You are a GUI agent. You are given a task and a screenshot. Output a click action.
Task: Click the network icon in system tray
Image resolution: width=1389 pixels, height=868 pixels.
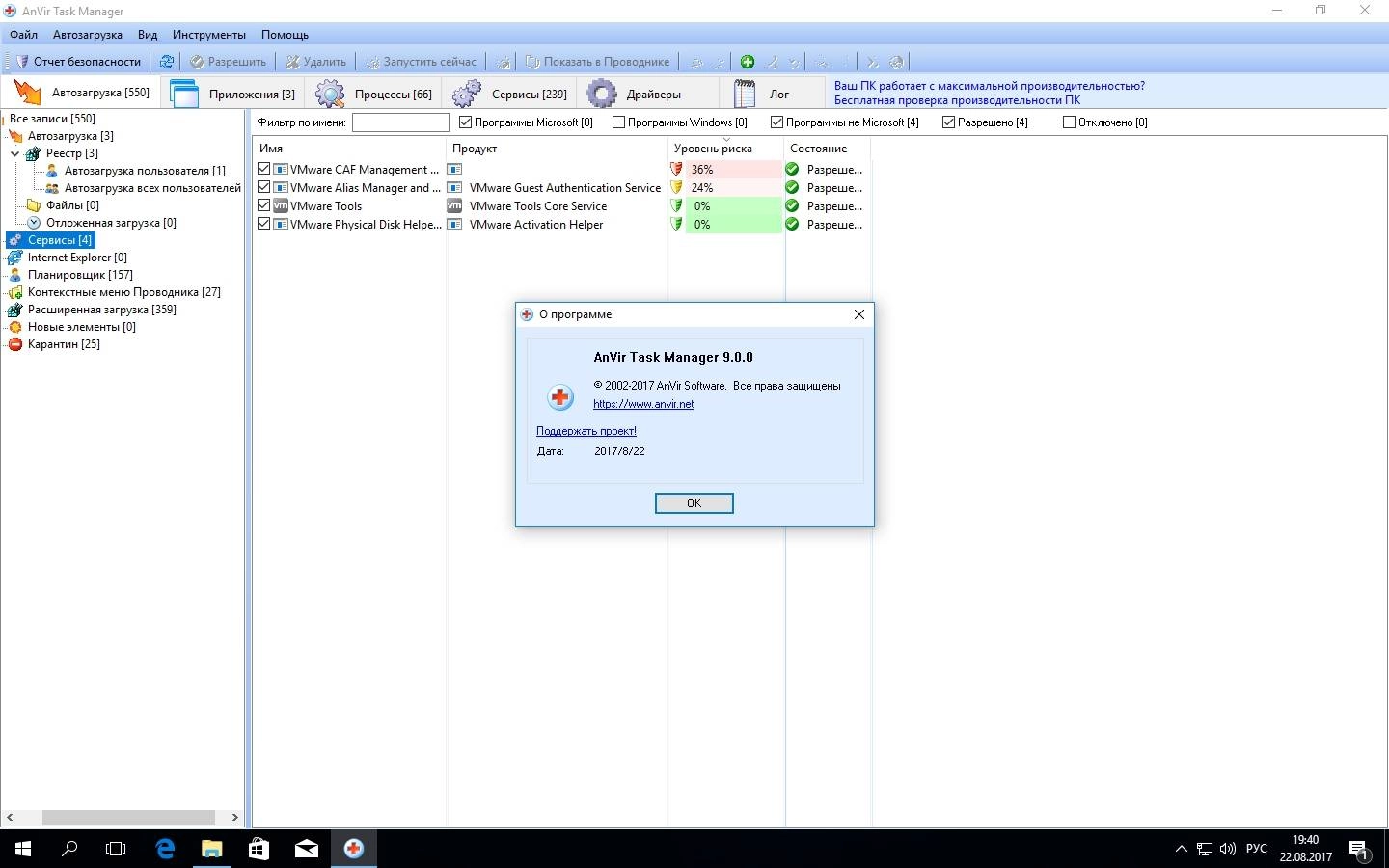pos(1205,849)
